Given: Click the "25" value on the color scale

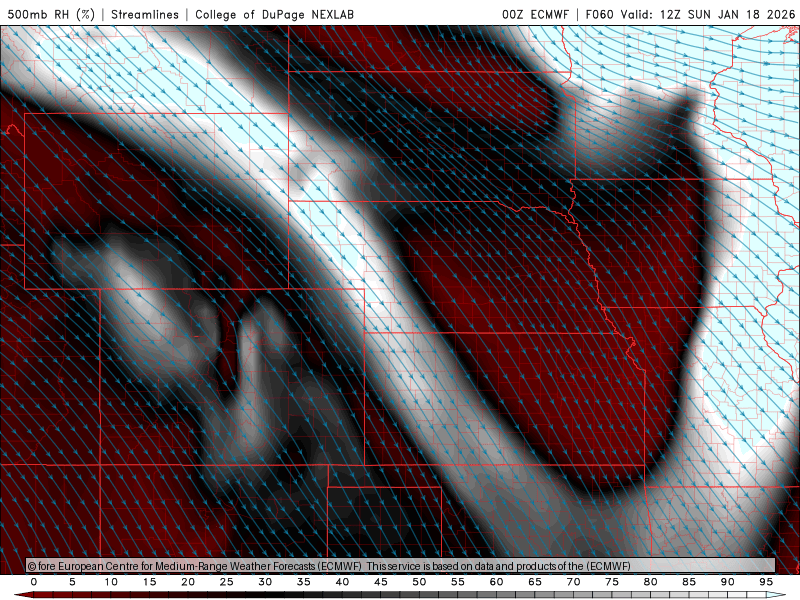Looking at the screenshot, I should (x=227, y=582).
